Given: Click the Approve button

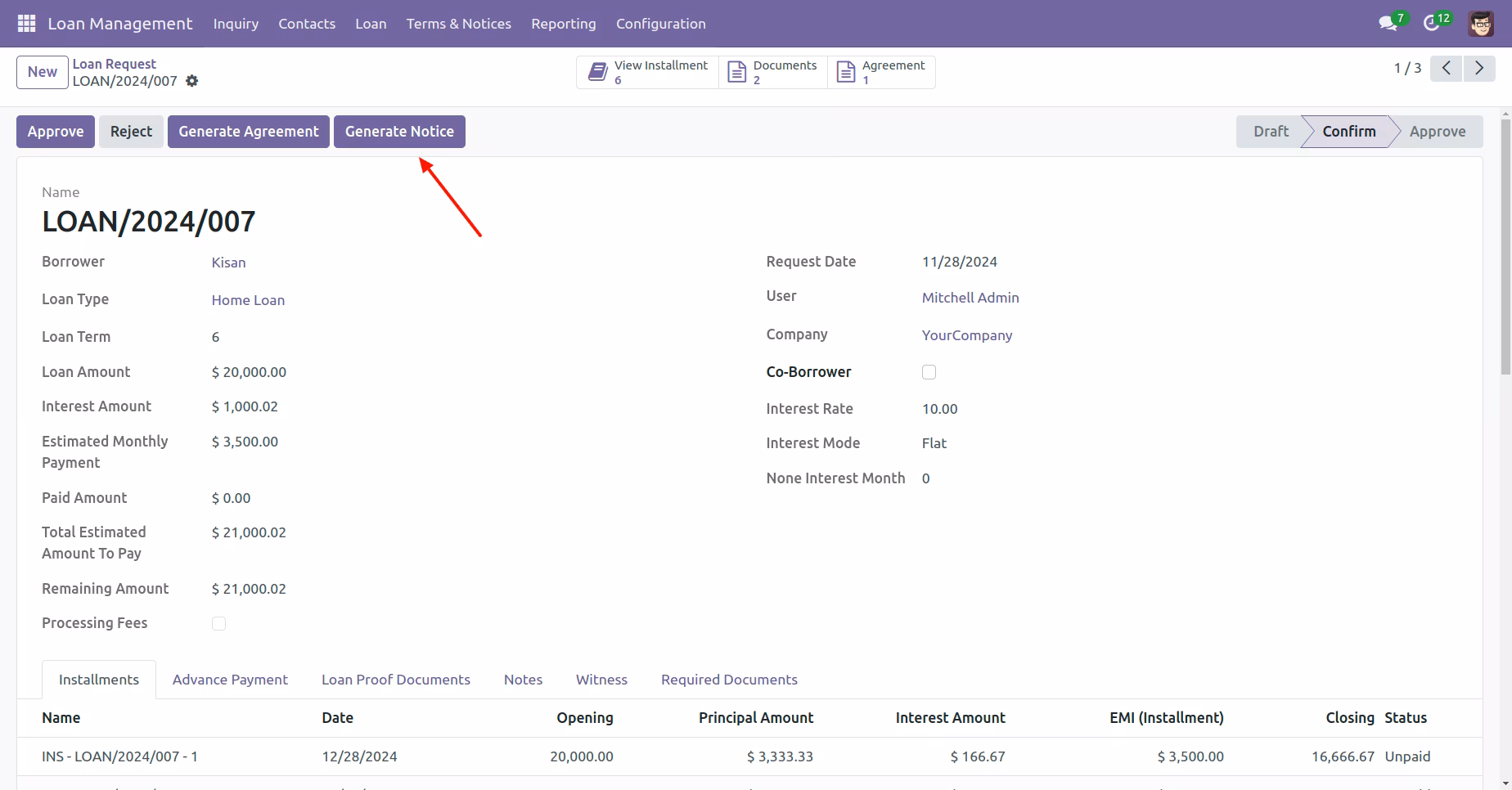Looking at the screenshot, I should (x=56, y=132).
